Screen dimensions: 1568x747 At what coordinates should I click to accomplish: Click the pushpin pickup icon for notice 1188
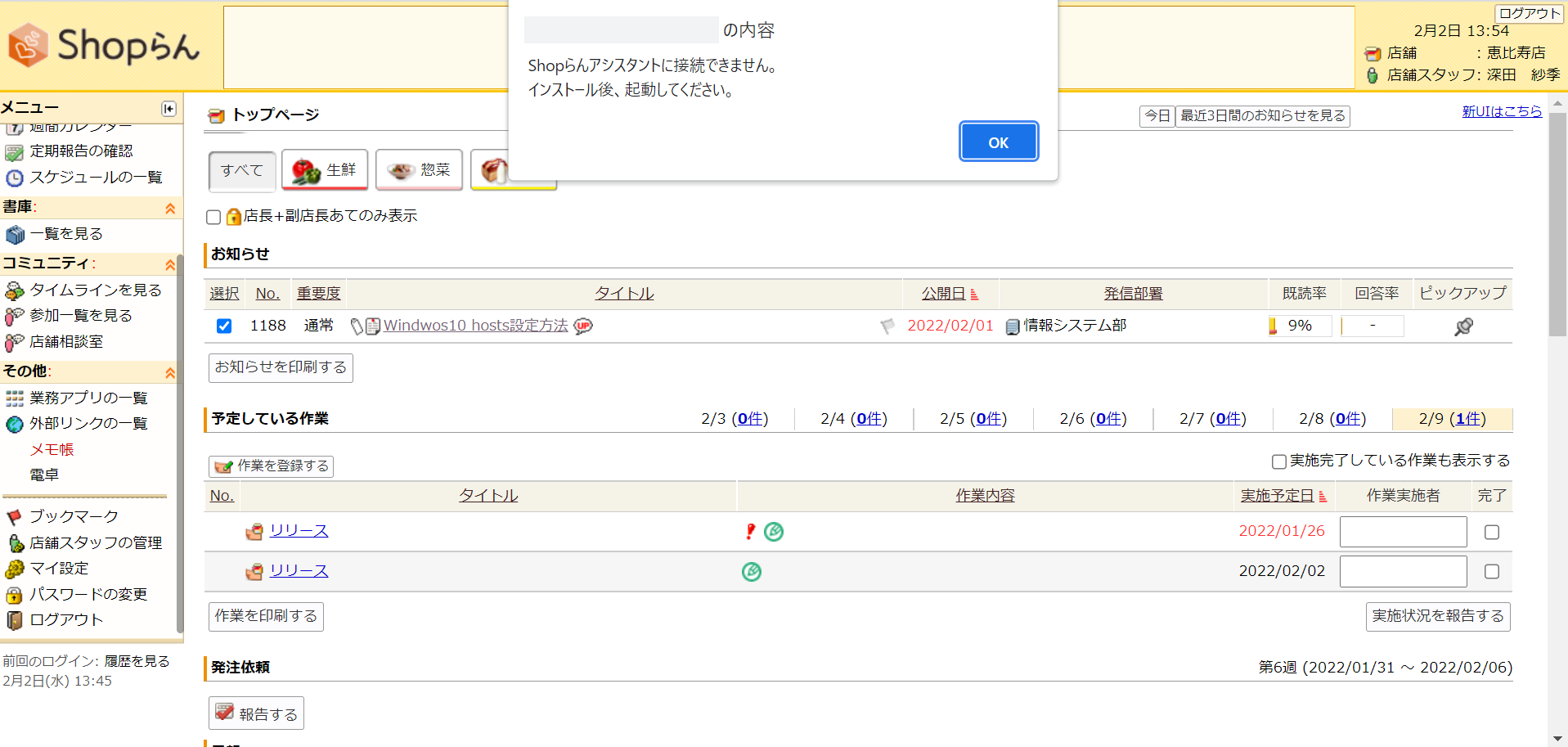(1463, 326)
